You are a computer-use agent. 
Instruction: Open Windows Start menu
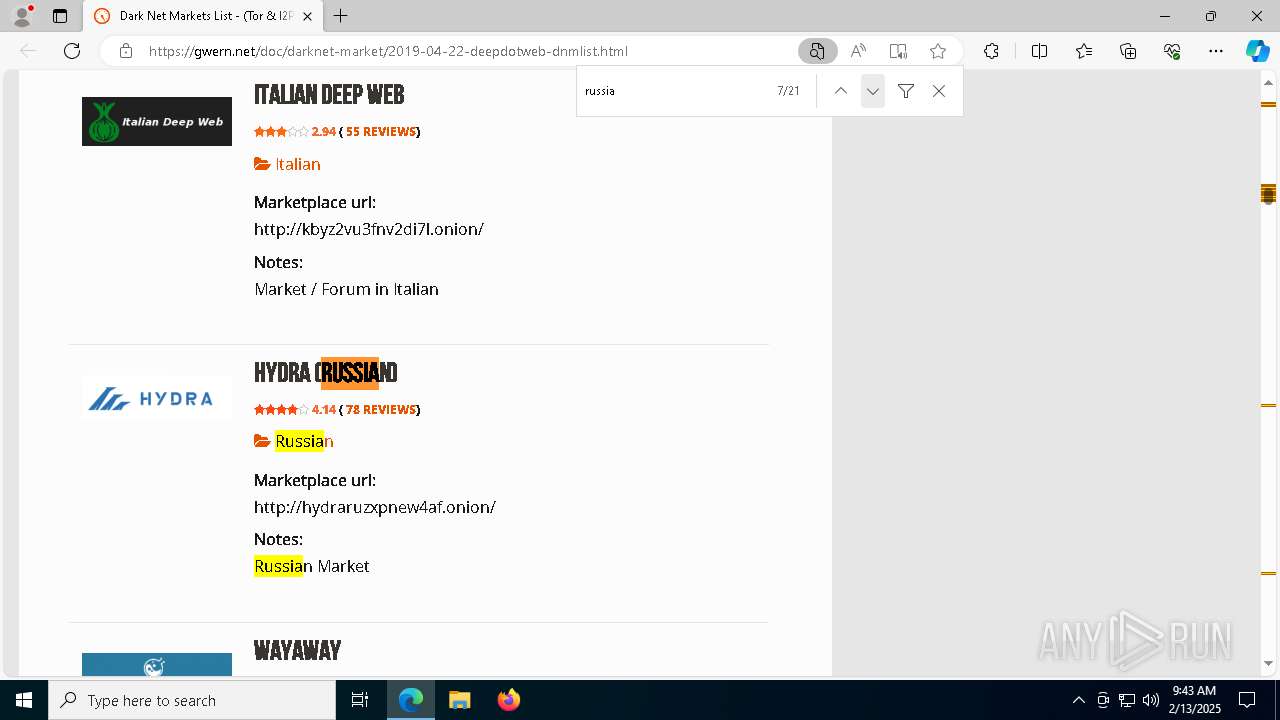24,700
